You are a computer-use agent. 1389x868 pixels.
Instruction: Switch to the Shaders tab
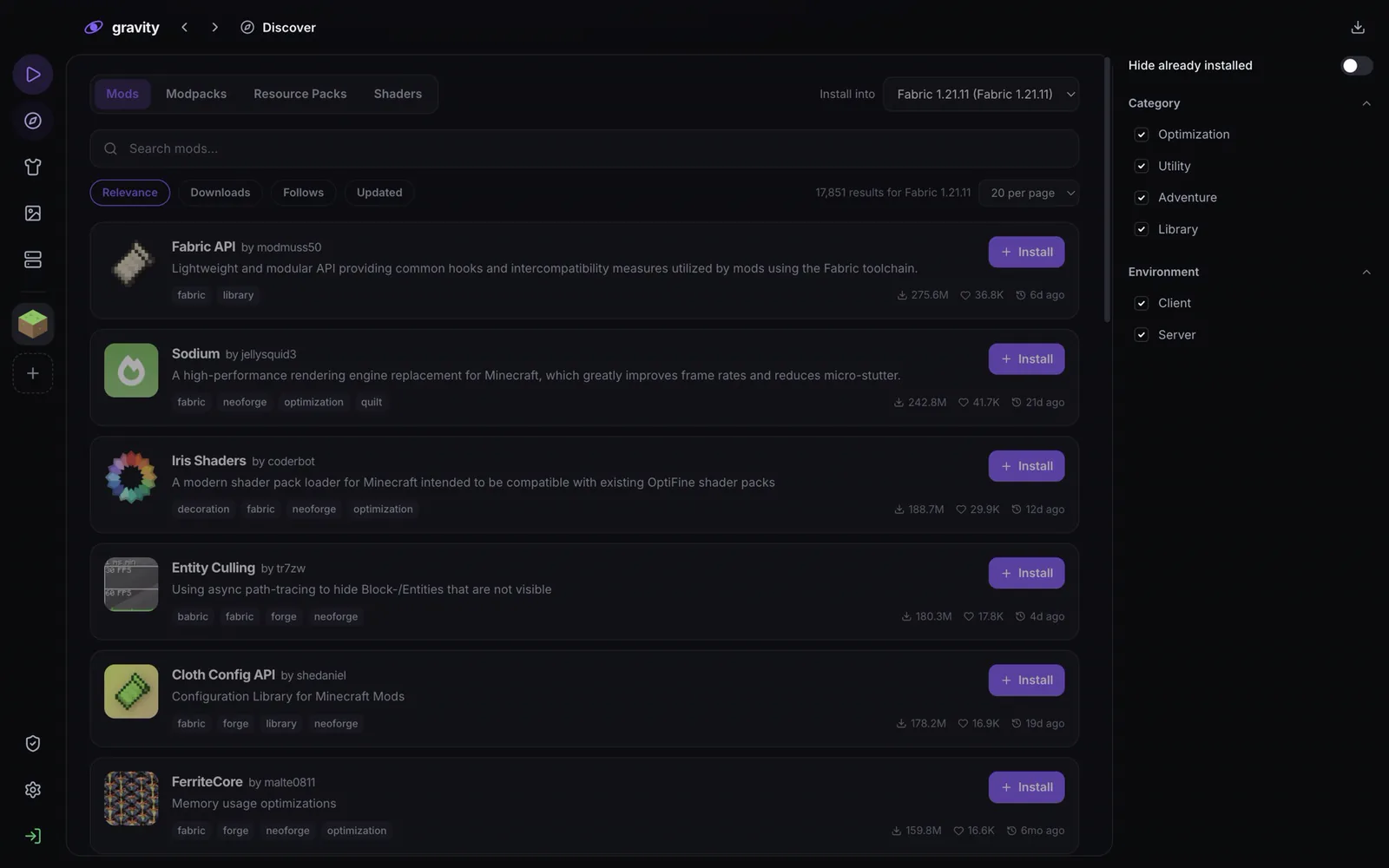coord(398,94)
